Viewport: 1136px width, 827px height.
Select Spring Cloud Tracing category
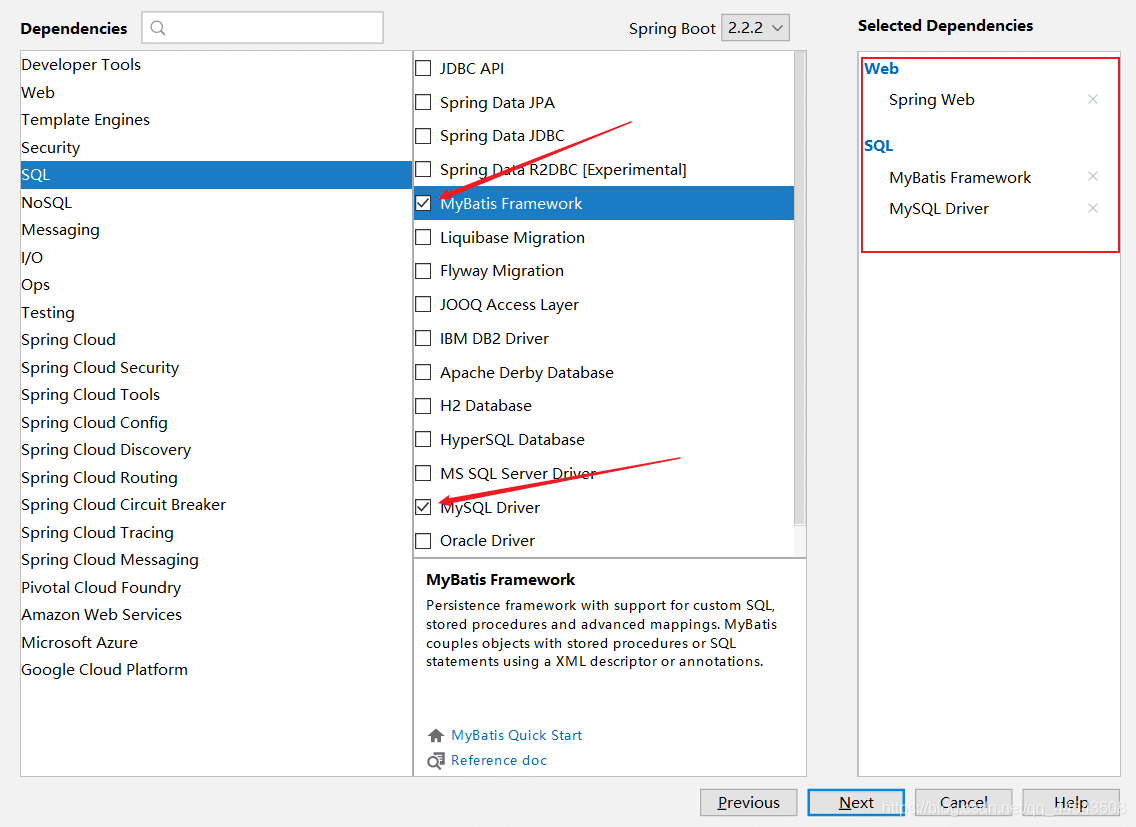[x=216, y=533]
